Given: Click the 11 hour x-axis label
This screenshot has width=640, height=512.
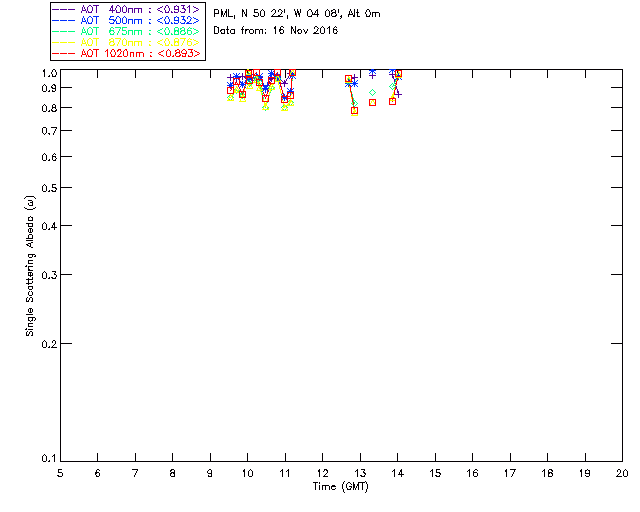Looking at the screenshot, I should tap(285, 473).
